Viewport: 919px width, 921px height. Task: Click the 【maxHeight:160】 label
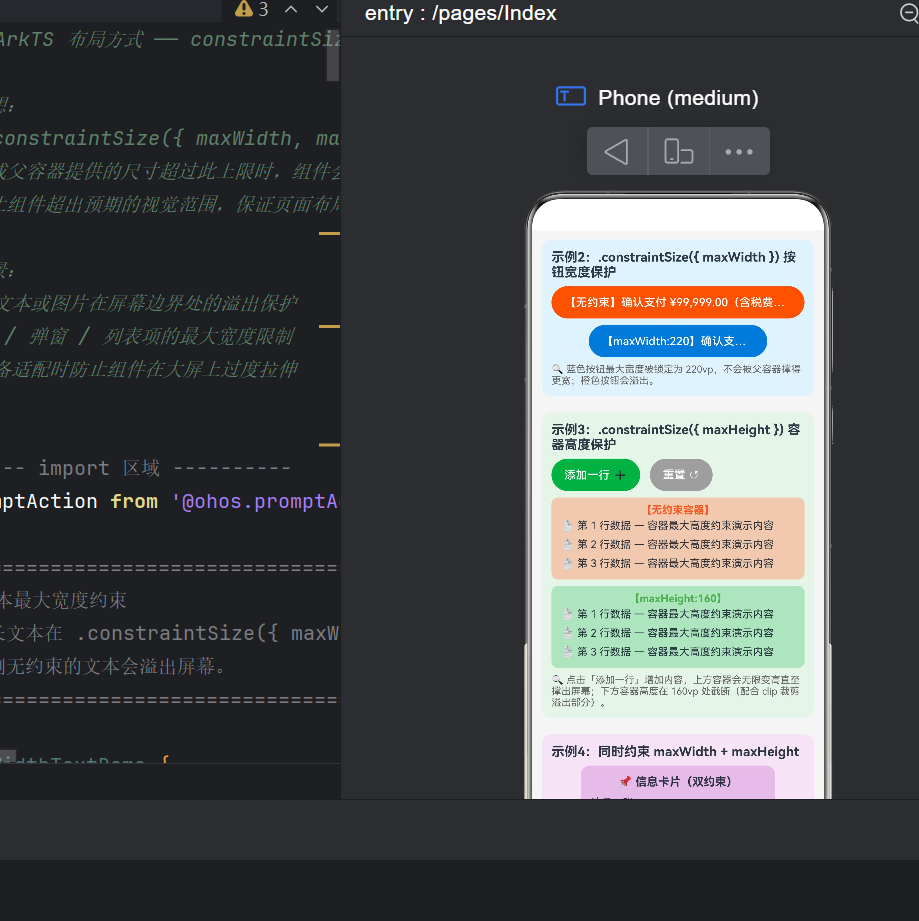click(x=678, y=598)
